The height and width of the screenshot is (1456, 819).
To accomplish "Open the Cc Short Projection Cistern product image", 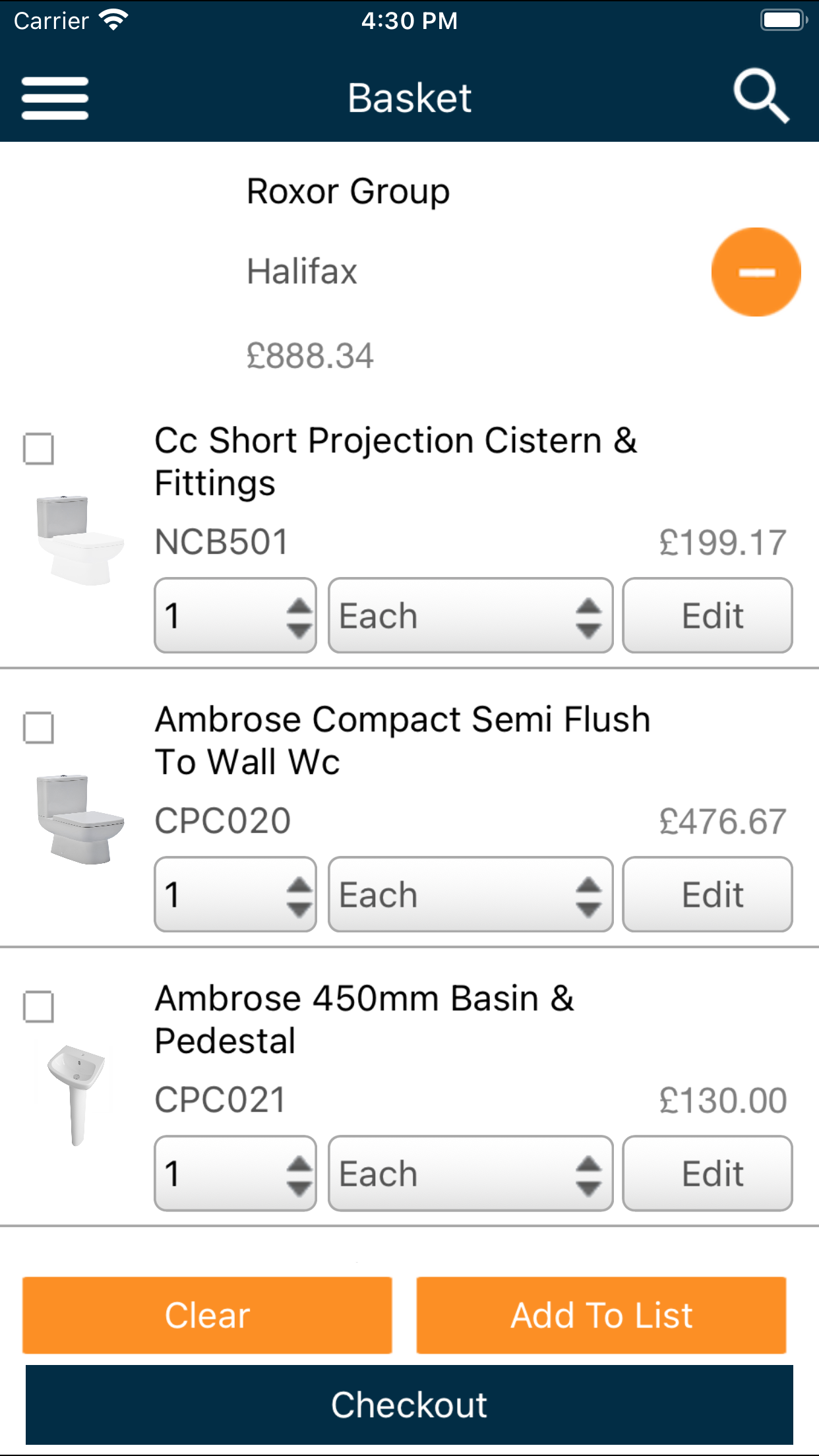I will pos(80,540).
